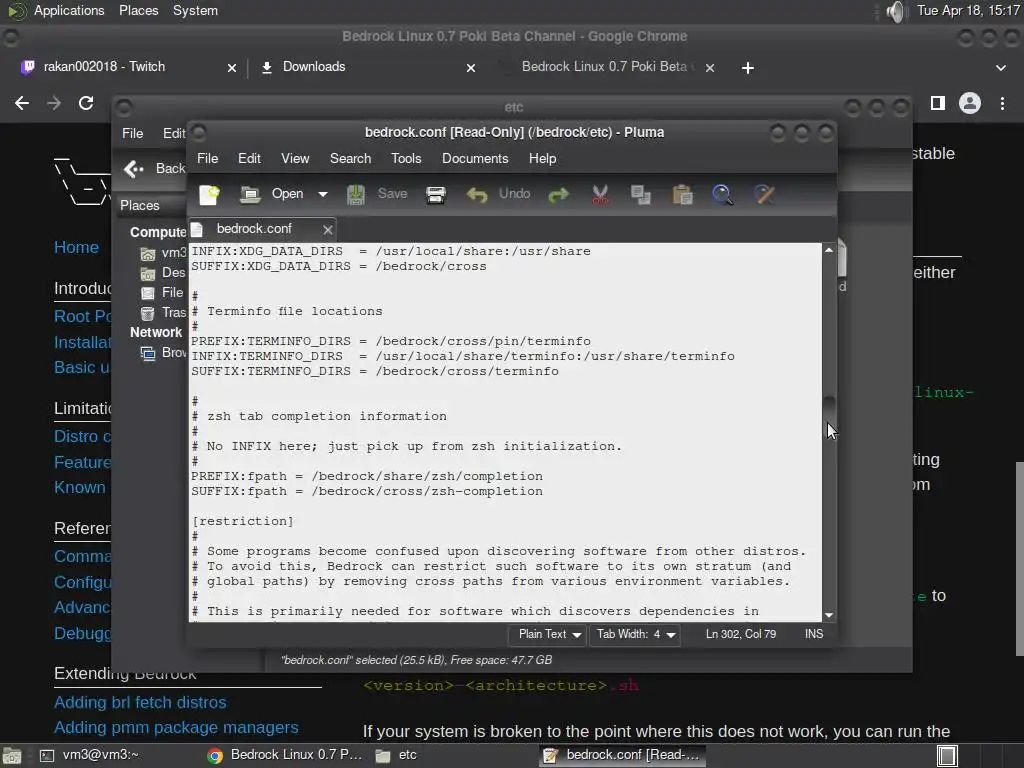Open the Chrome profile avatar

[970, 103]
